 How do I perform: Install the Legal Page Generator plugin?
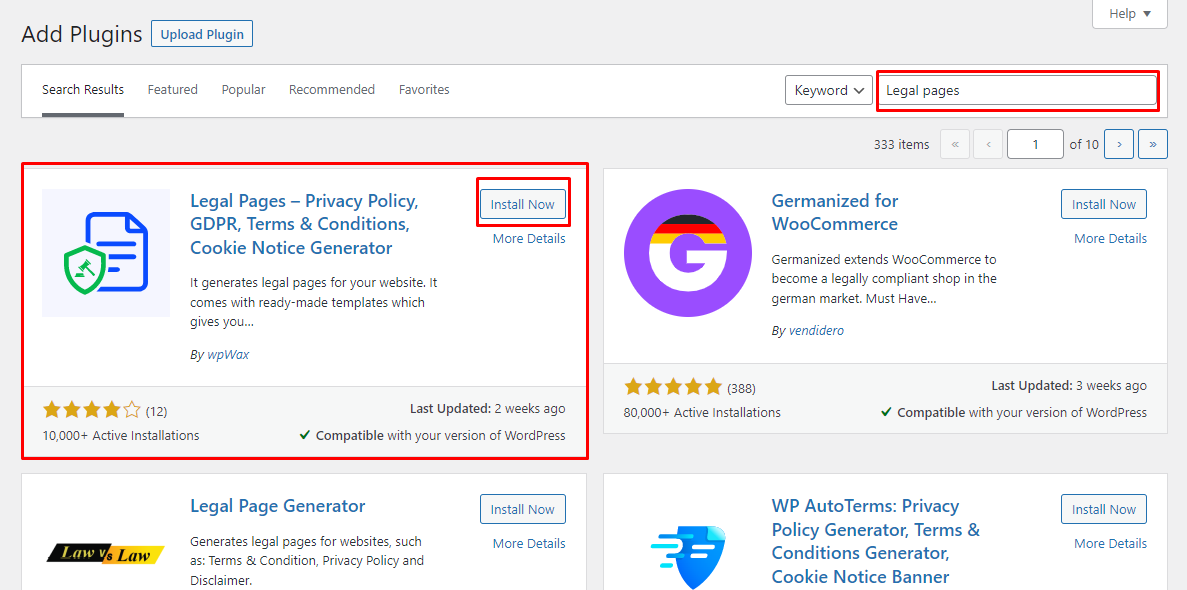(x=522, y=510)
